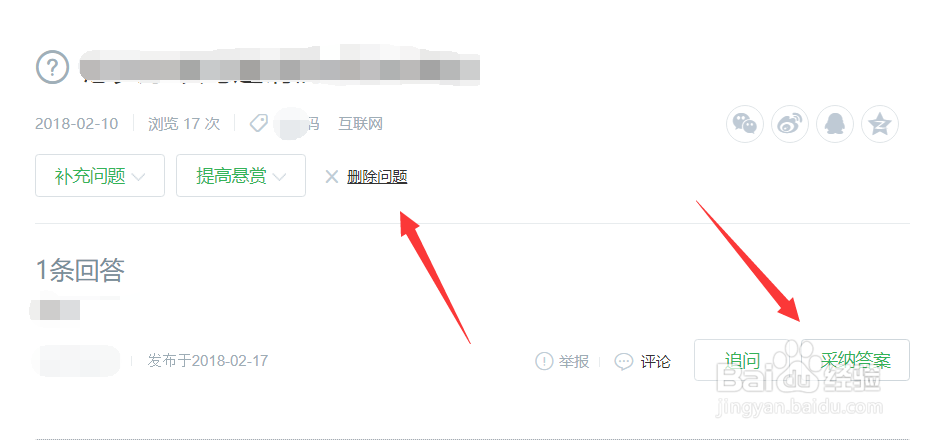Click the 评论 speech bubble icon
The height and width of the screenshot is (440, 933).
(624, 361)
